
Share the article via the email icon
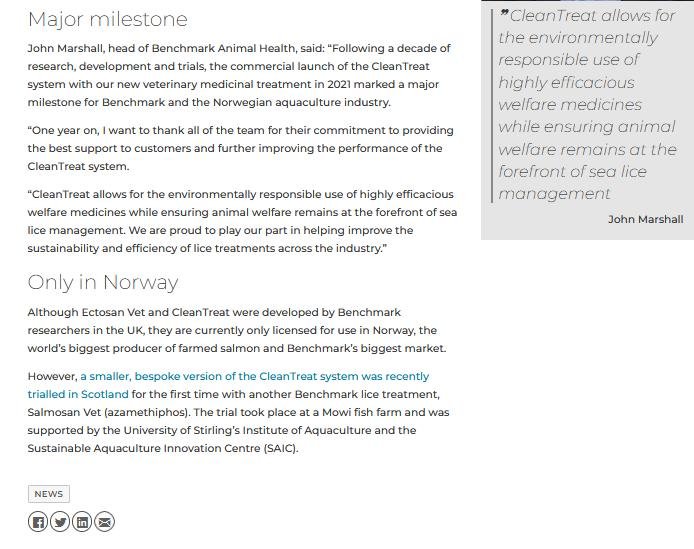pyautogui.click(x=104, y=521)
